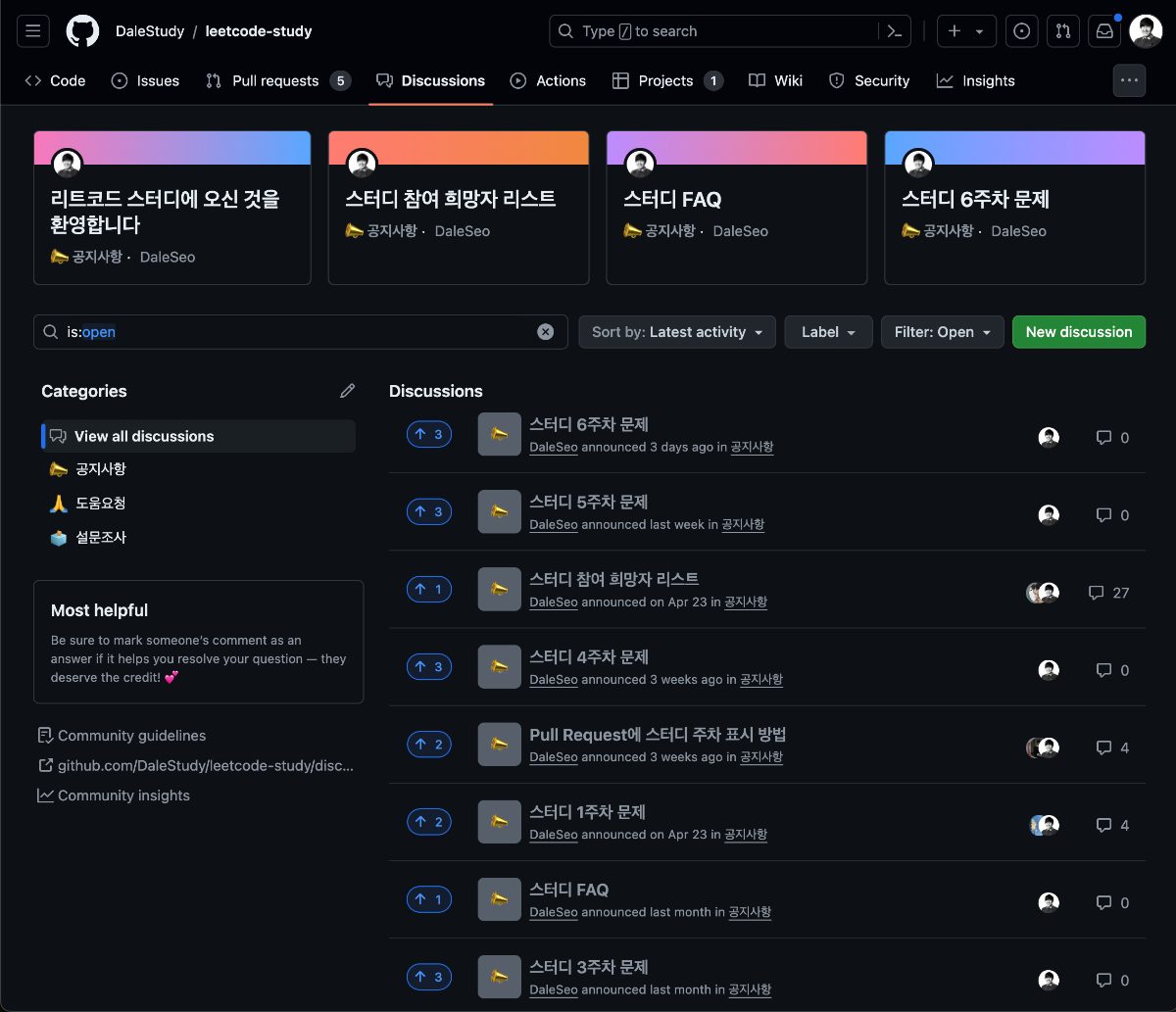Expand the create new plus dropdown
Screen dimensions: 1176x1012
[966, 31]
